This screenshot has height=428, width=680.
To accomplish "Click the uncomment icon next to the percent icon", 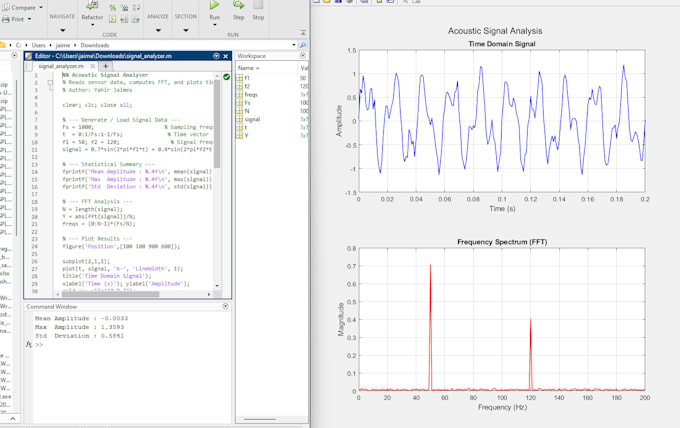I will [x=124, y=7].
